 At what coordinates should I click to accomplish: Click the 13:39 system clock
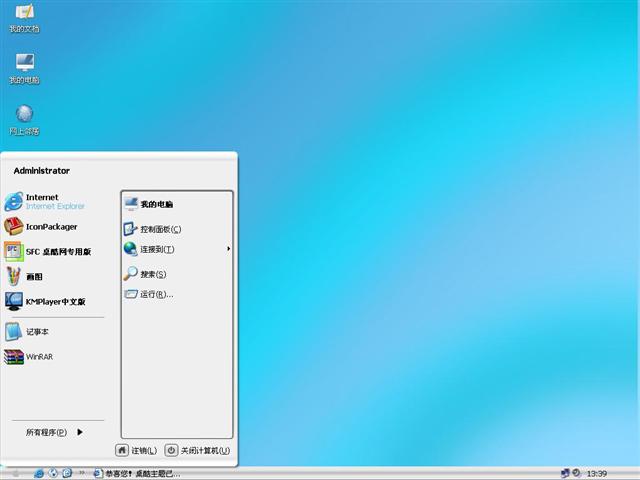[597, 474]
